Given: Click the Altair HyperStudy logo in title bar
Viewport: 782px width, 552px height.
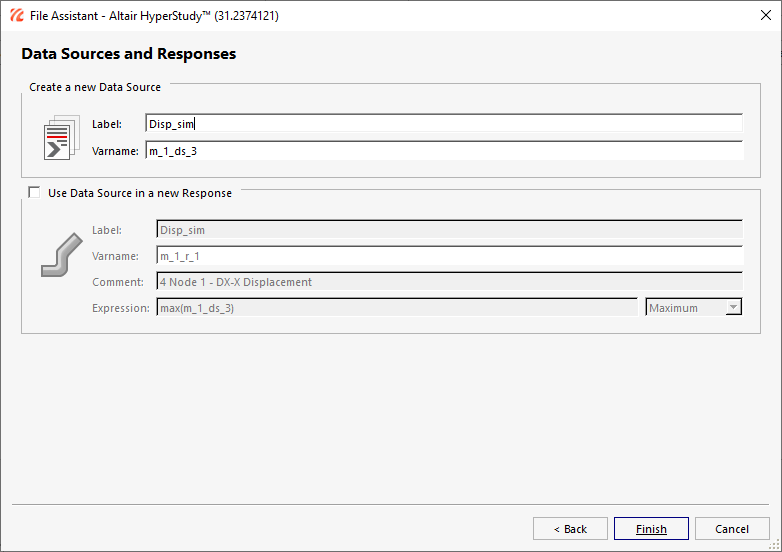Looking at the screenshot, I should click(x=15, y=15).
